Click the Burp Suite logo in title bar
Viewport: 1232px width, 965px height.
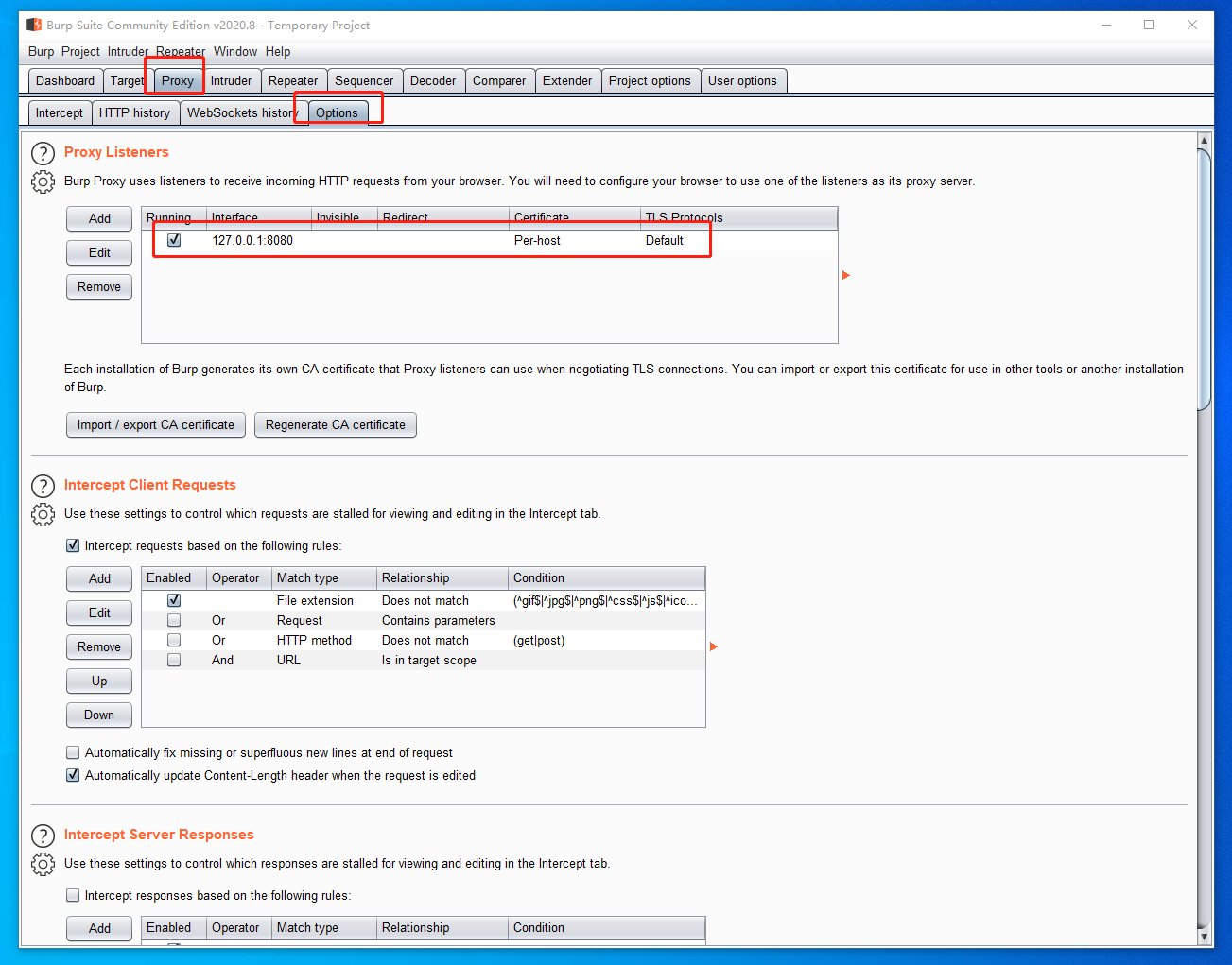click(x=34, y=25)
